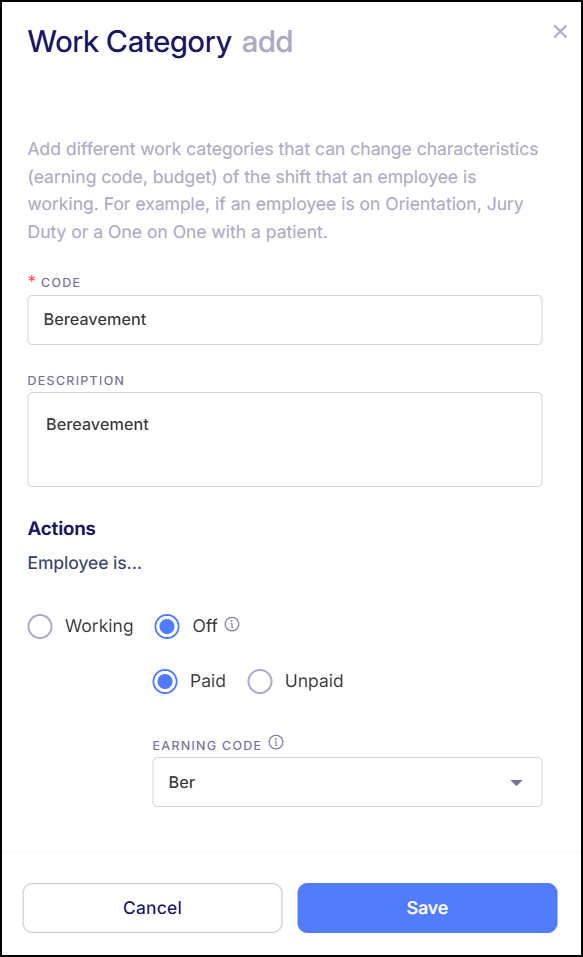The width and height of the screenshot is (583, 957).
Task: Click the Description text area
Action: [285, 440]
